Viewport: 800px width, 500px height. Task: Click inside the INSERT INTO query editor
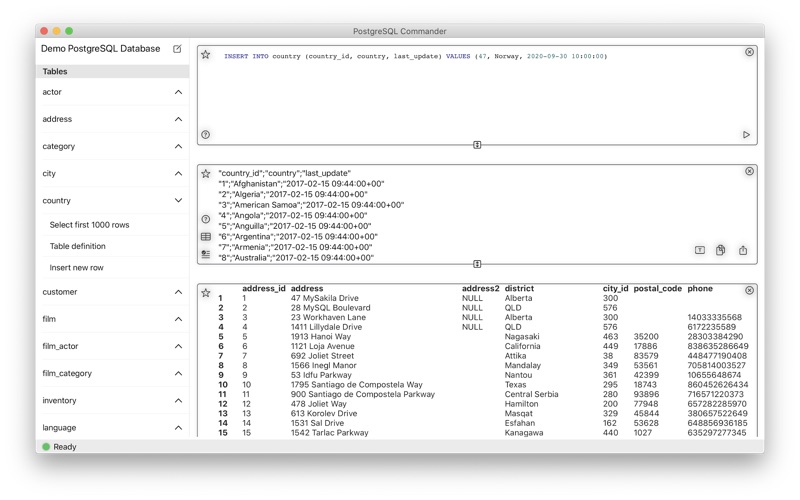point(477,94)
